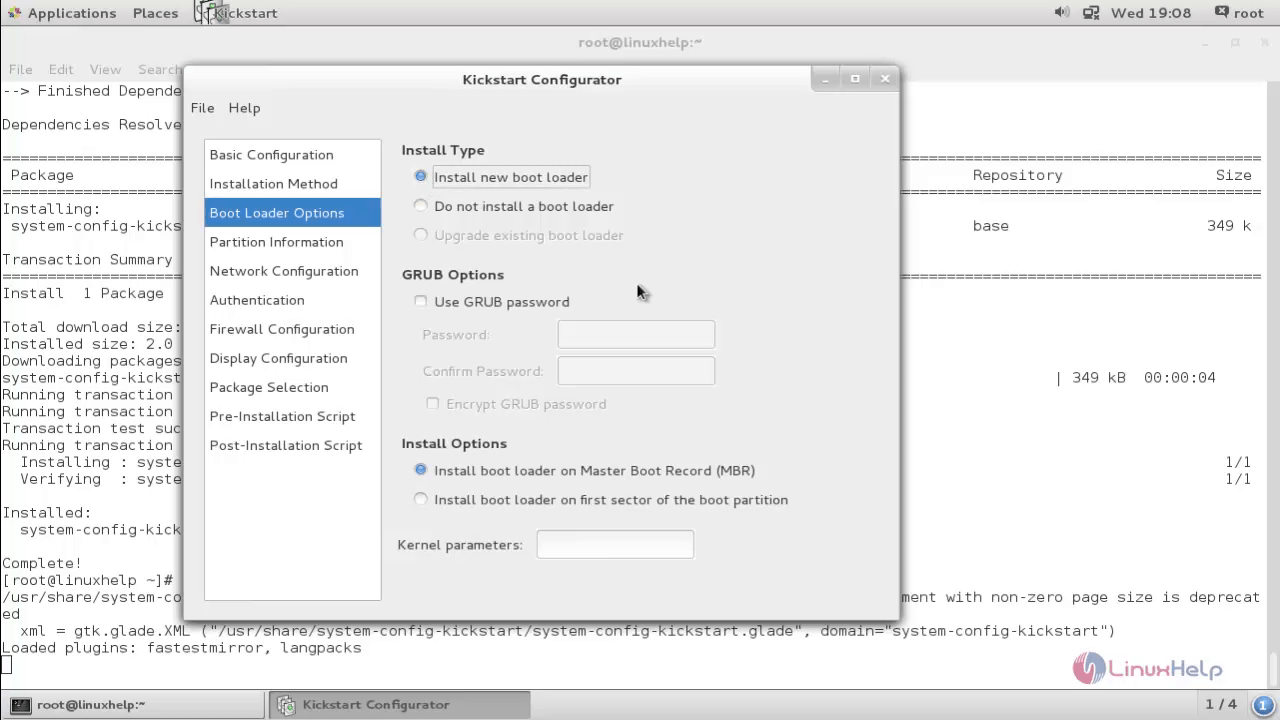Select Boot Loader Options in sidebar
This screenshot has width=1280, height=720.
pyautogui.click(x=292, y=213)
